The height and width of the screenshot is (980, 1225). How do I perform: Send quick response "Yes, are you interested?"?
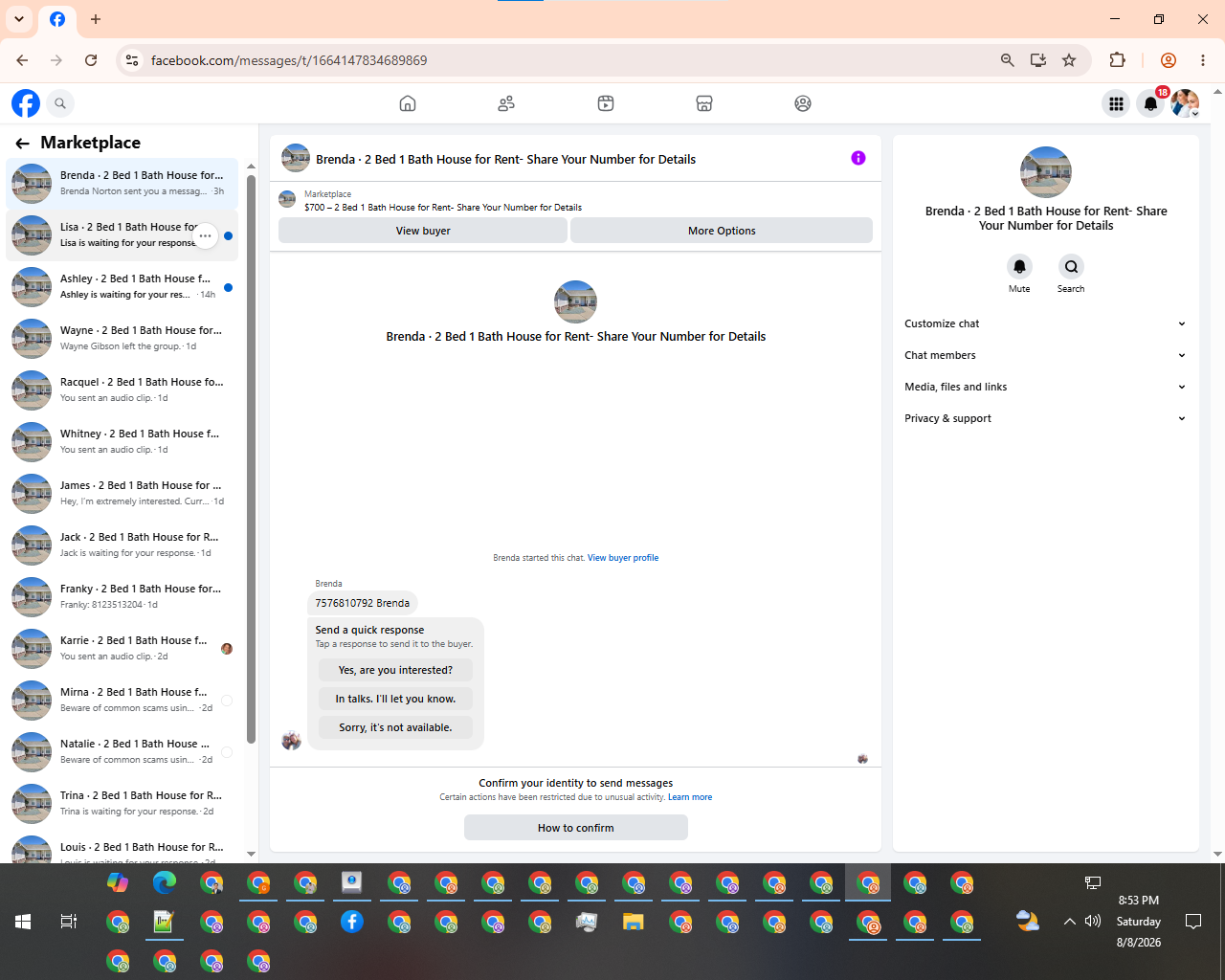coord(395,670)
